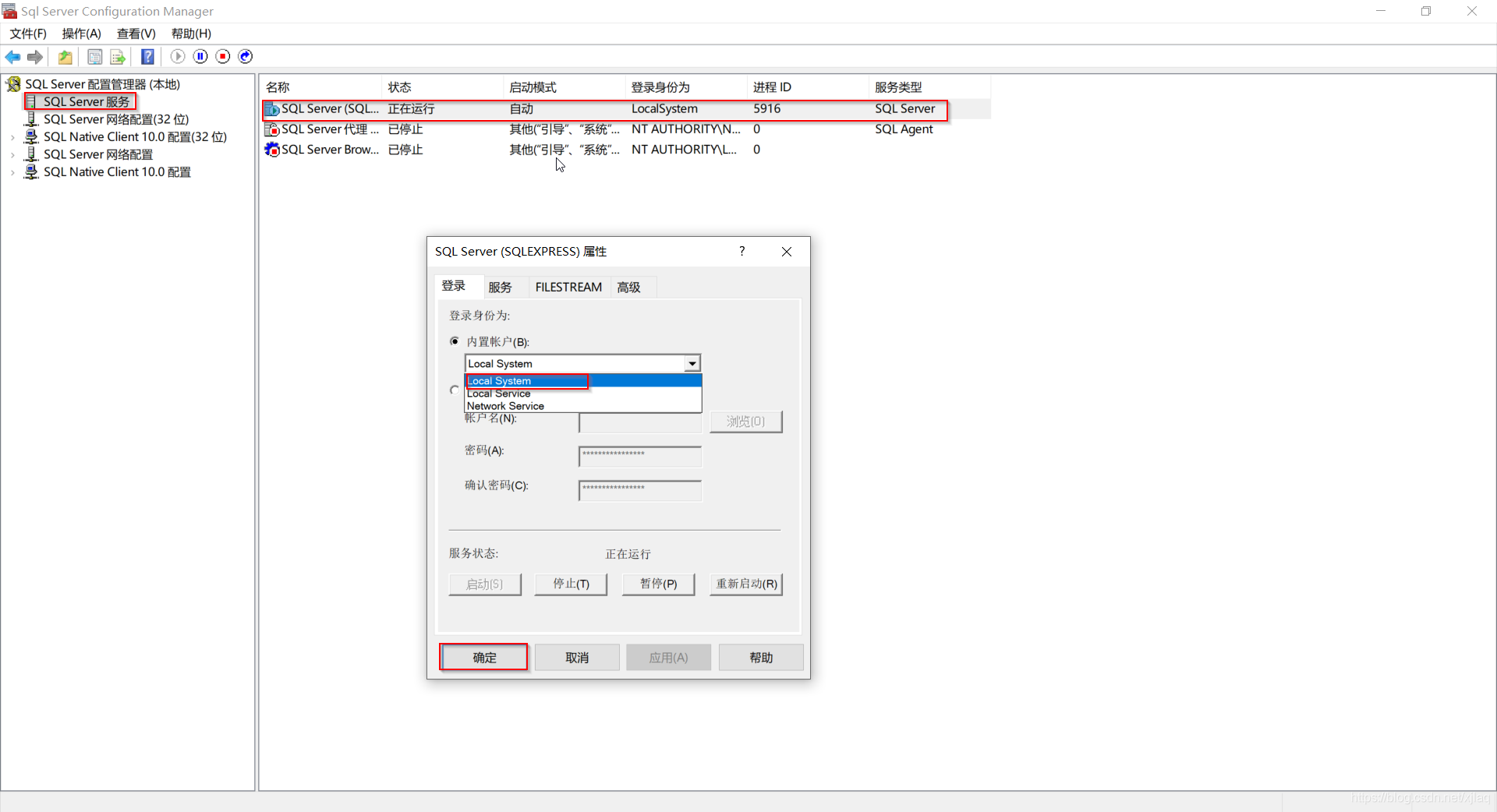
Task: Click the 状态 column header
Action: pyautogui.click(x=443, y=87)
